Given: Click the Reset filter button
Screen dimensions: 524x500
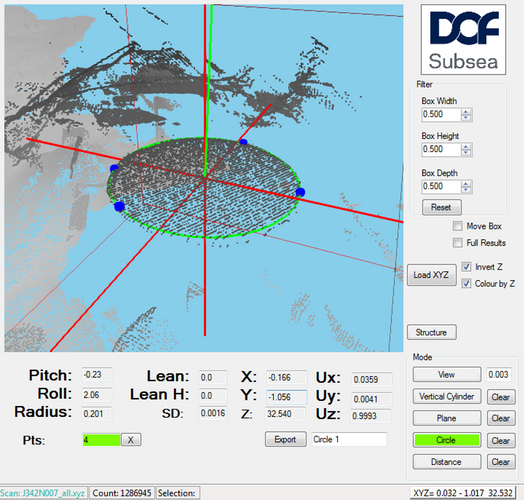Looking at the screenshot, I should click(x=441, y=207).
